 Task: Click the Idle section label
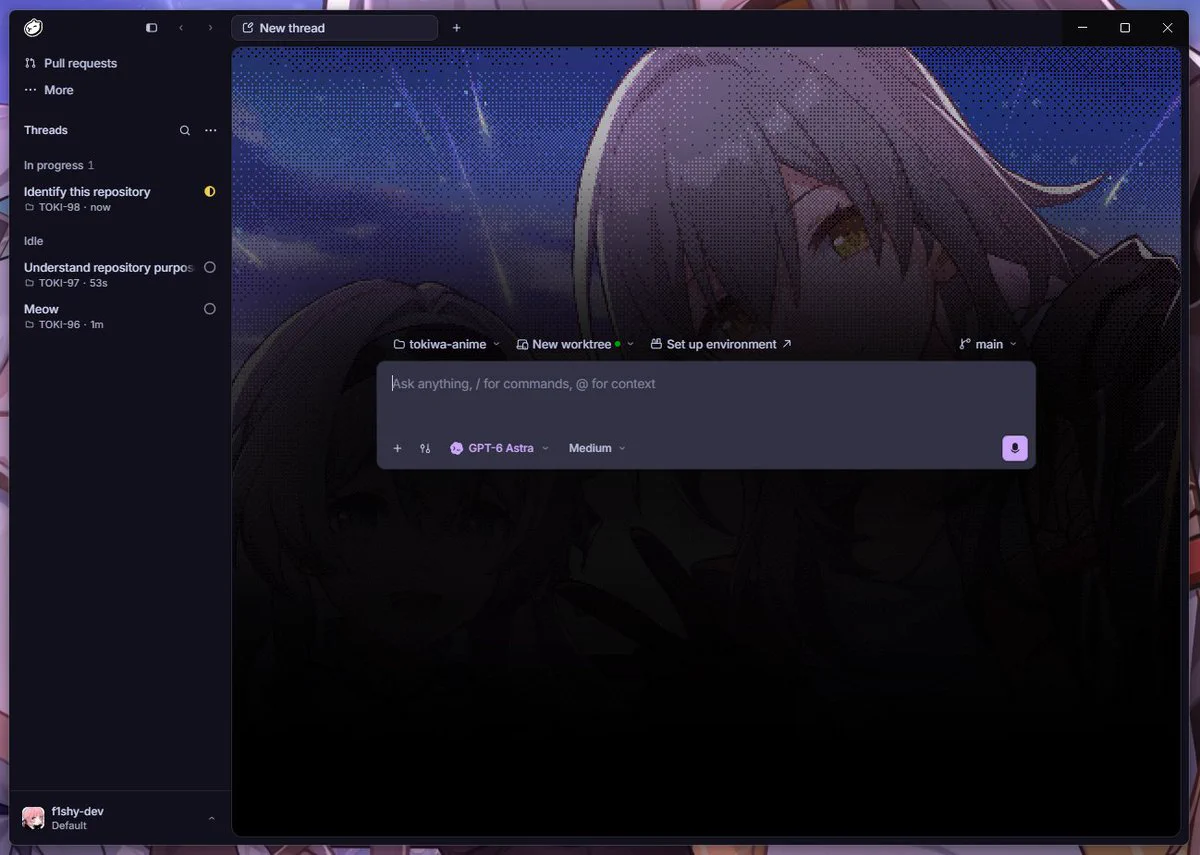pyautogui.click(x=34, y=241)
